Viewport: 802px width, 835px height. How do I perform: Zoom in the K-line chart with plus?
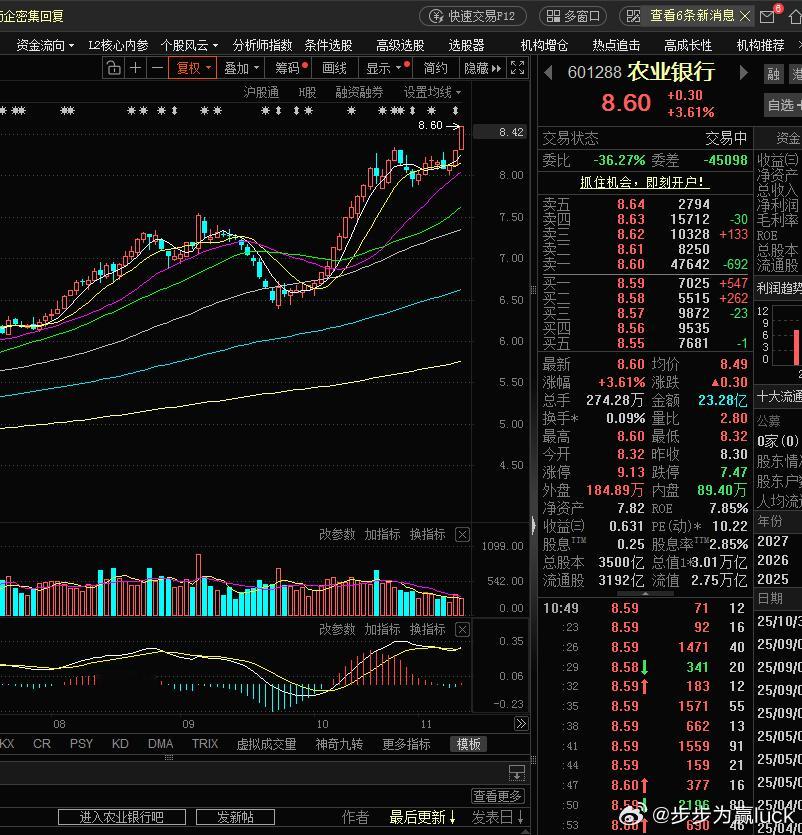point(136,68)
